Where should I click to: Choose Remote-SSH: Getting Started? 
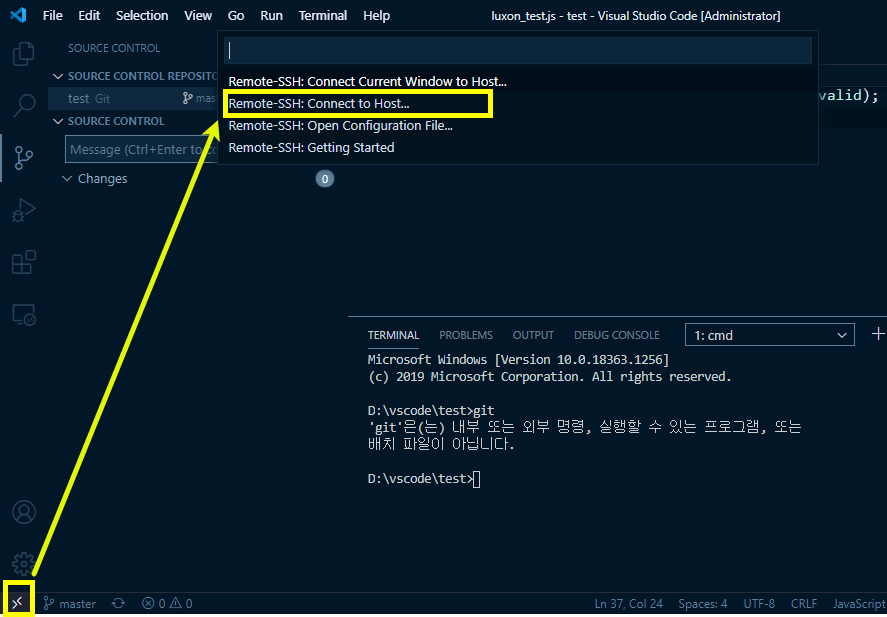(518, 148)
